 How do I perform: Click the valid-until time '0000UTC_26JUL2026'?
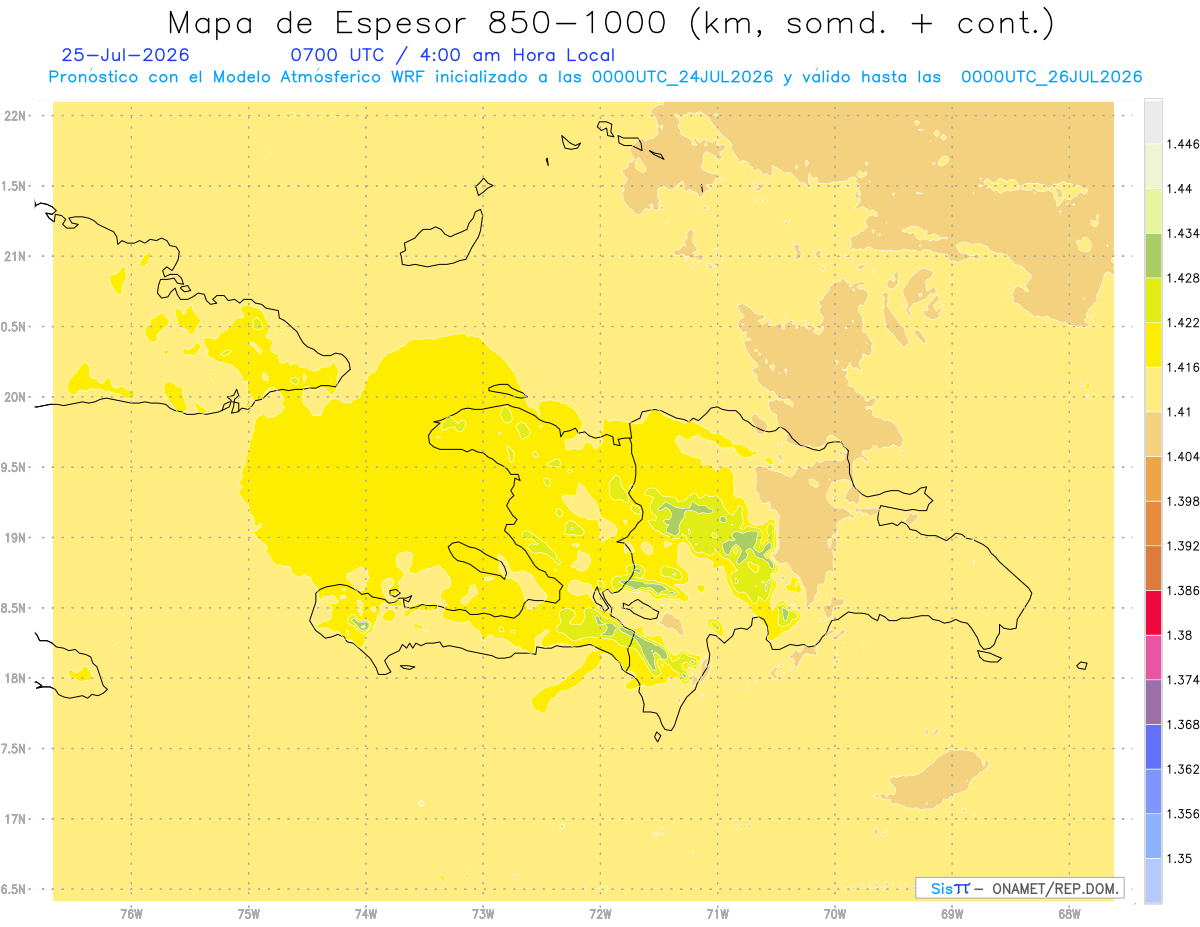pyautogui.click(x=1051, y=77)
